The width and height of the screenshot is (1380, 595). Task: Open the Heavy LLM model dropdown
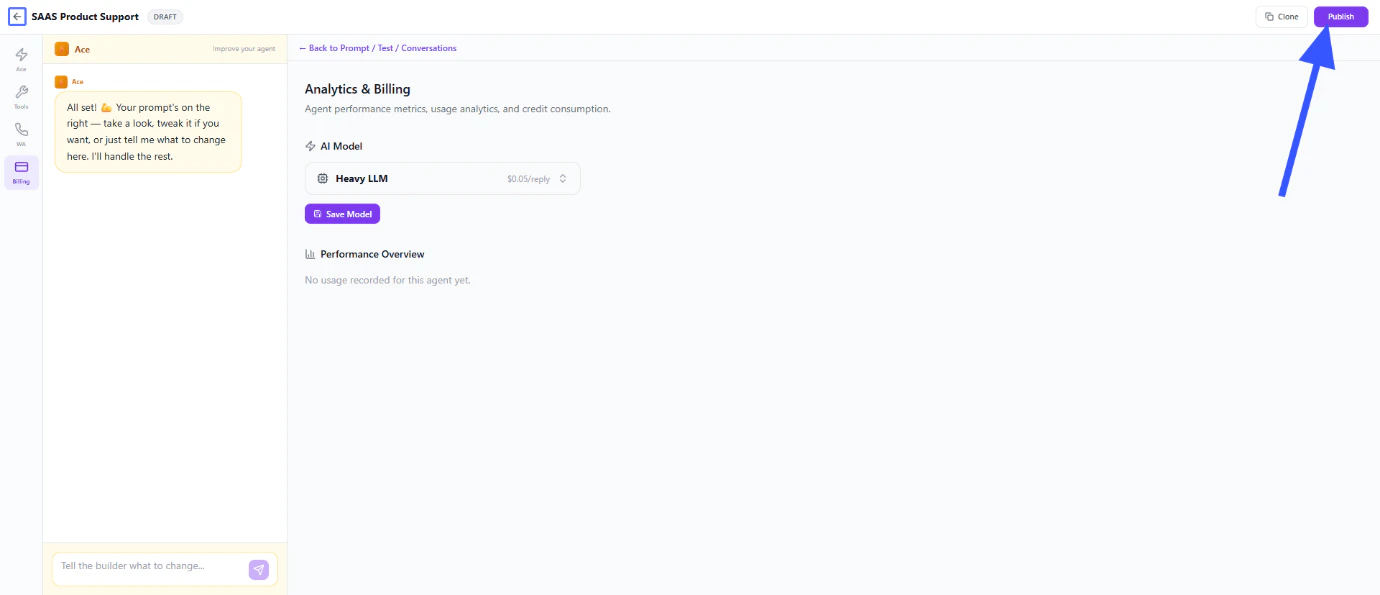coord(442,179)
